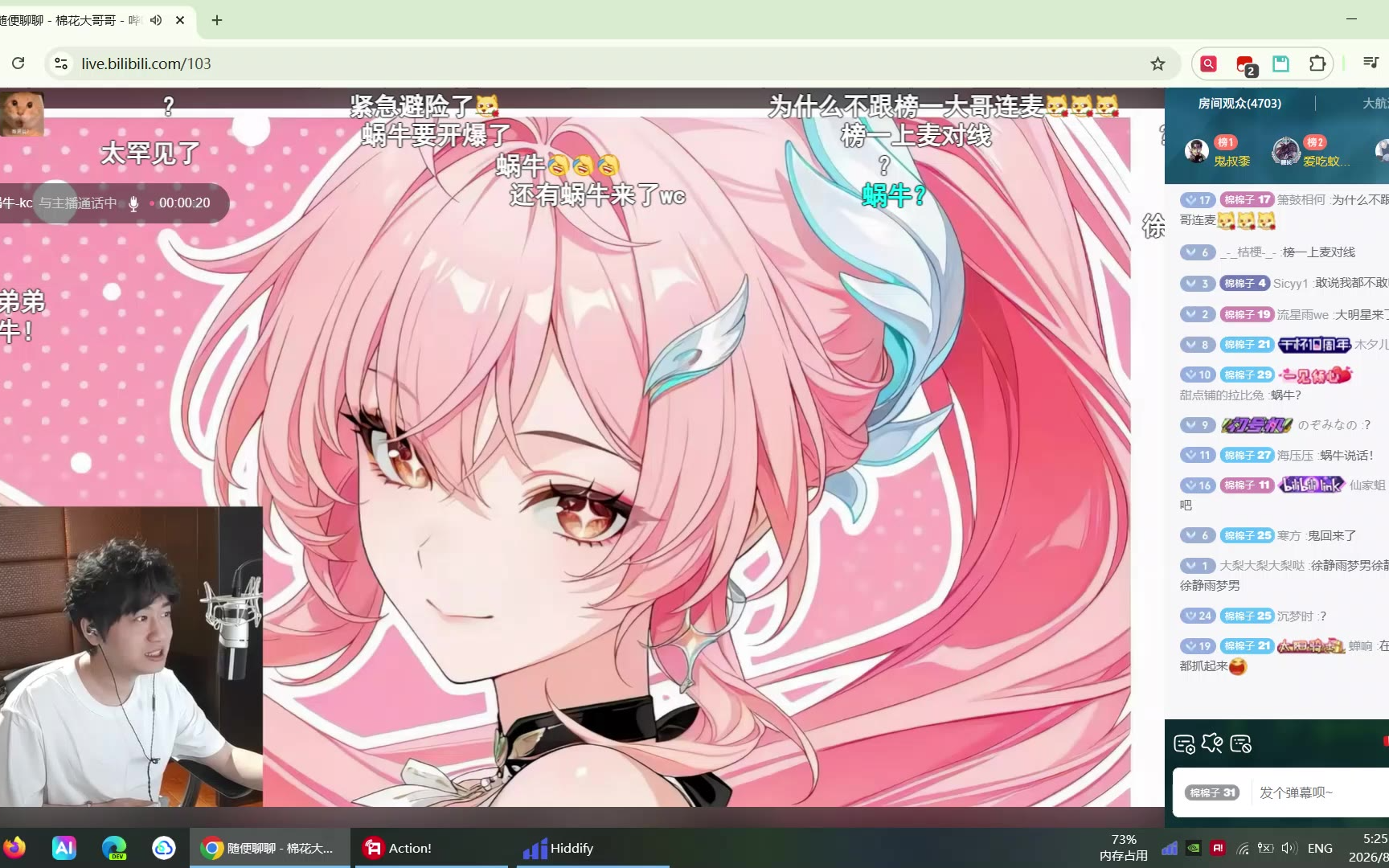Open username 流星雨we in chat
The width and height of the screenshot is (1389, 868).
[1303, 314]
